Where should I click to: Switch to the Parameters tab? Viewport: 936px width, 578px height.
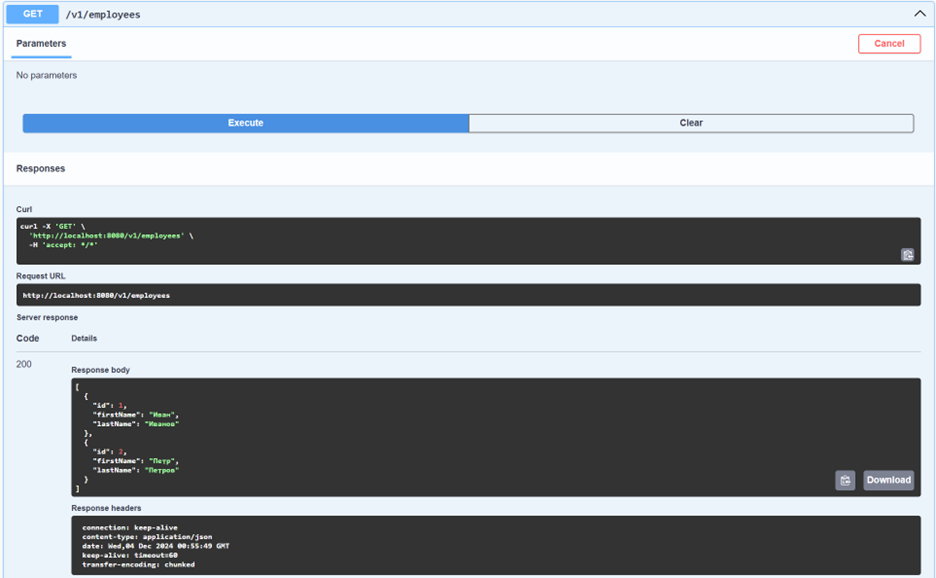click(41, 44)
